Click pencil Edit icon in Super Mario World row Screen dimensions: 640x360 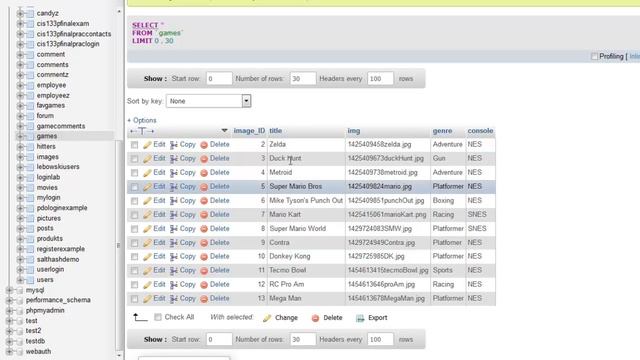tap(147, 229)
